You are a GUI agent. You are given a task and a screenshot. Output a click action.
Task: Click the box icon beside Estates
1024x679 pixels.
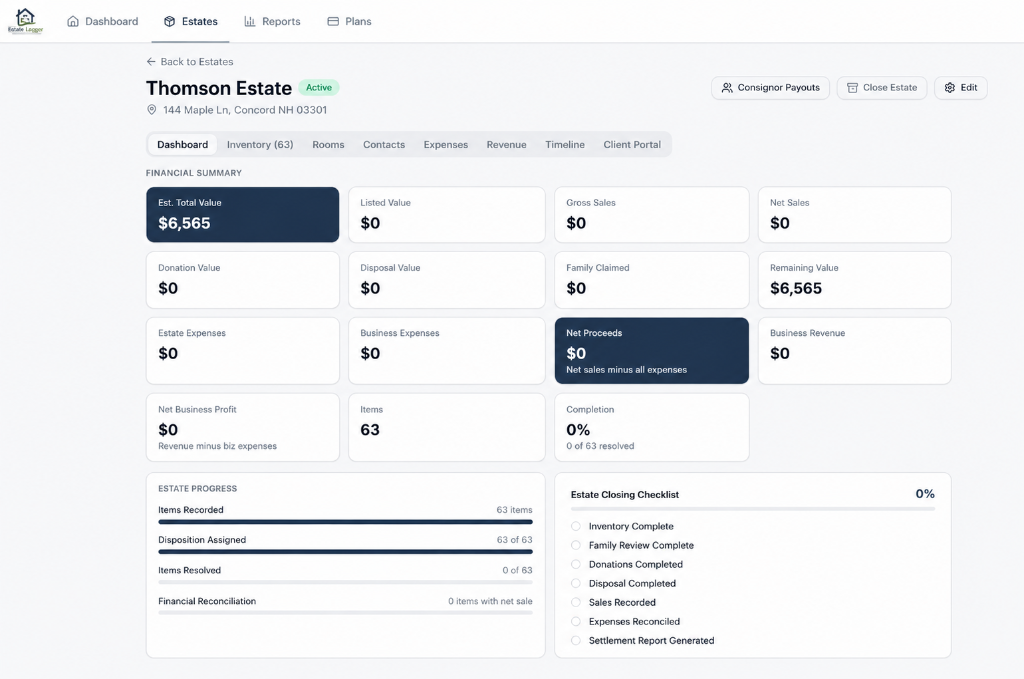[x=170, y=22]
